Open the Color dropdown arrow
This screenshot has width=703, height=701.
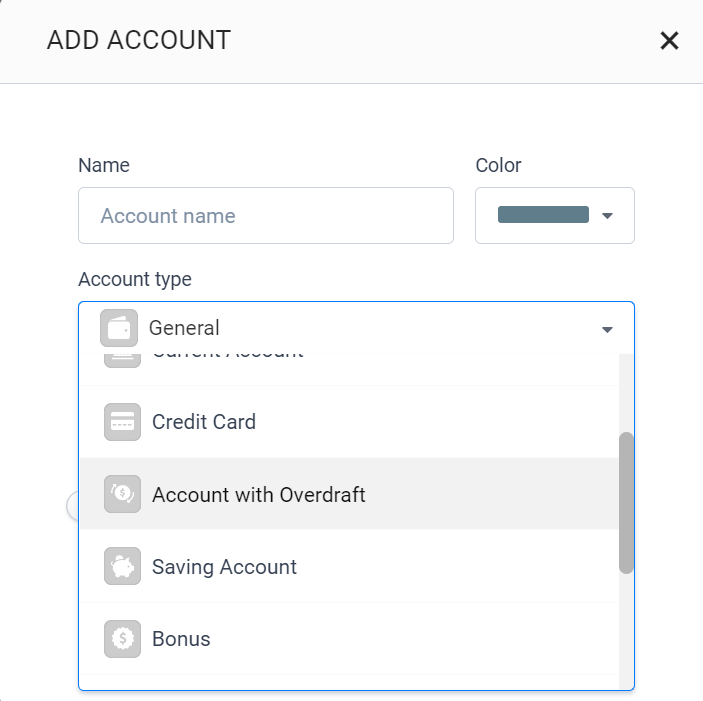(x=607, y=216)
